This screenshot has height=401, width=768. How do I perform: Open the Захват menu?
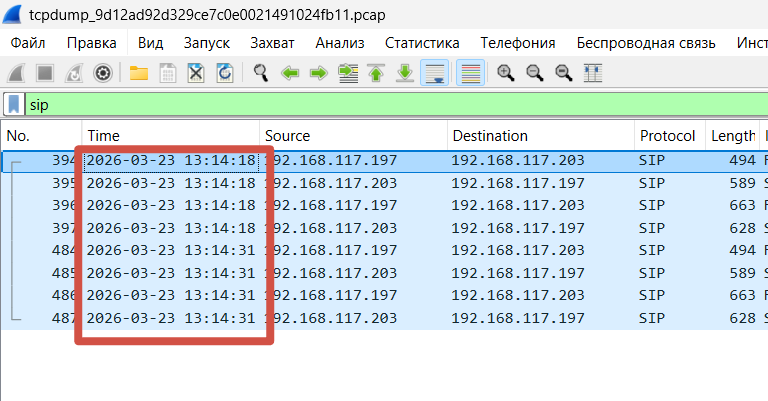pyautogui.click(x=272, y=43)
